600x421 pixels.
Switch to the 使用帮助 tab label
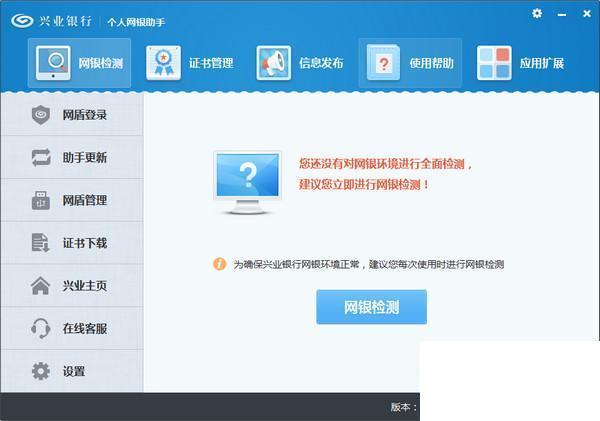click(431, 63)
